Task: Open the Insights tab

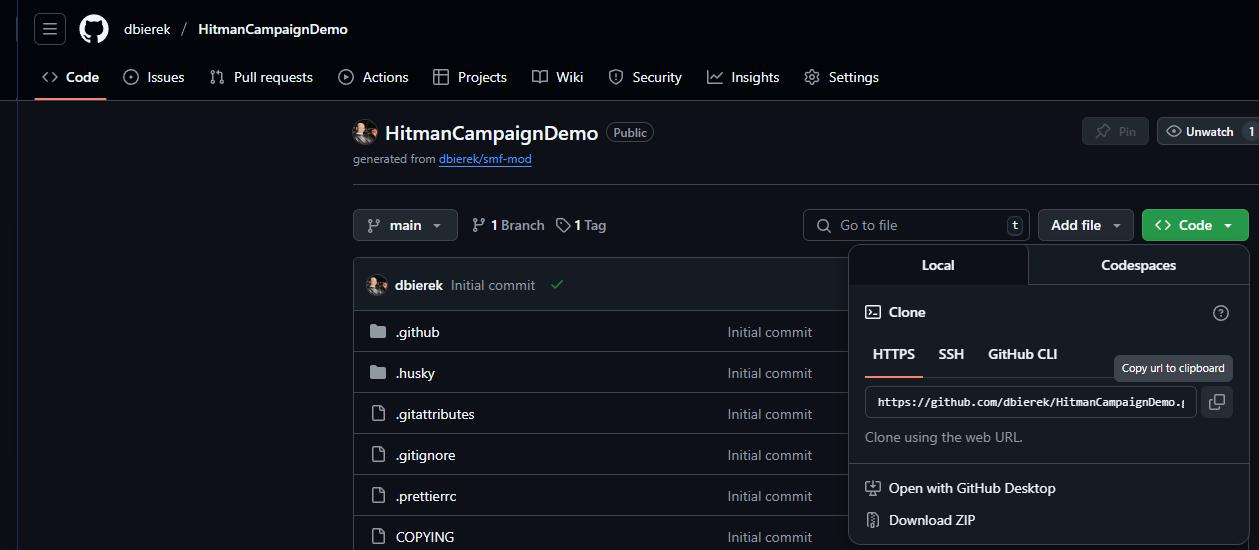Action: tap(743, 77)
